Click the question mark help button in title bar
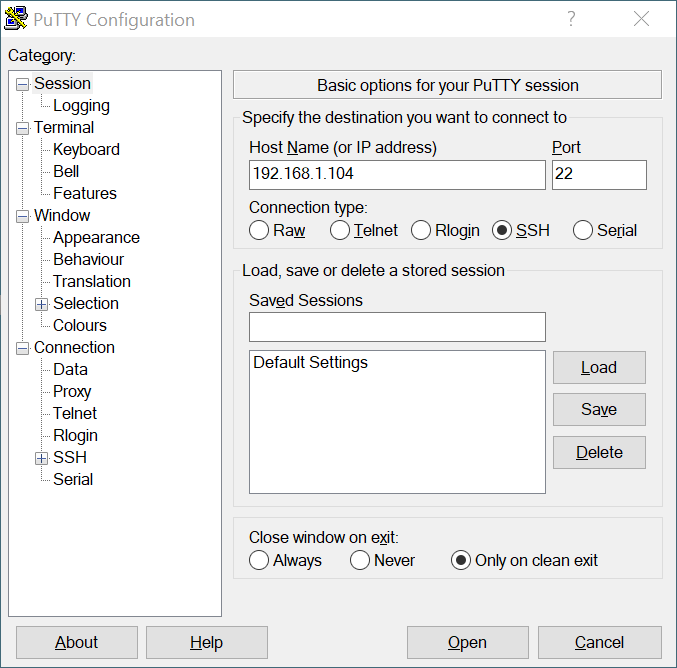Viewport: 677px width, 668px height. pos(571,19)
